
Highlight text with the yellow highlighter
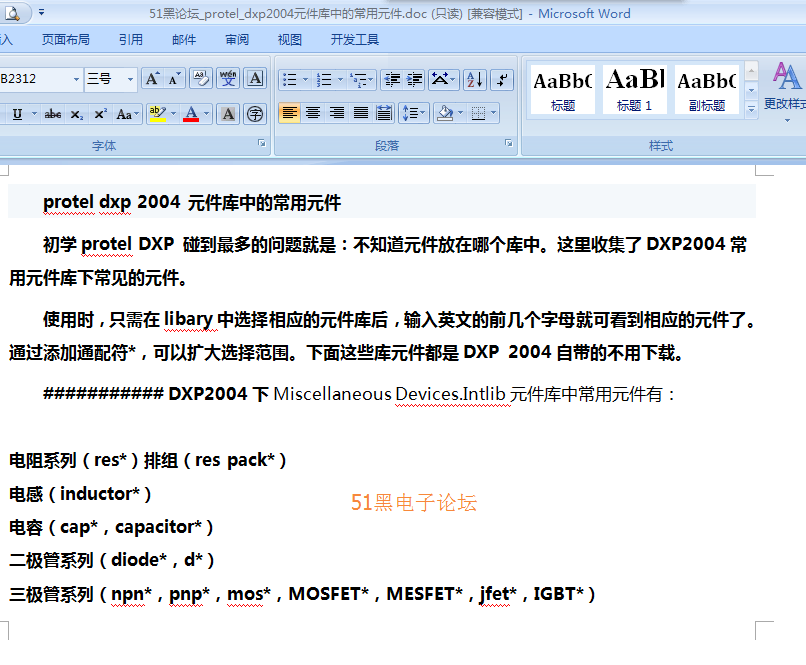(157, 114)
